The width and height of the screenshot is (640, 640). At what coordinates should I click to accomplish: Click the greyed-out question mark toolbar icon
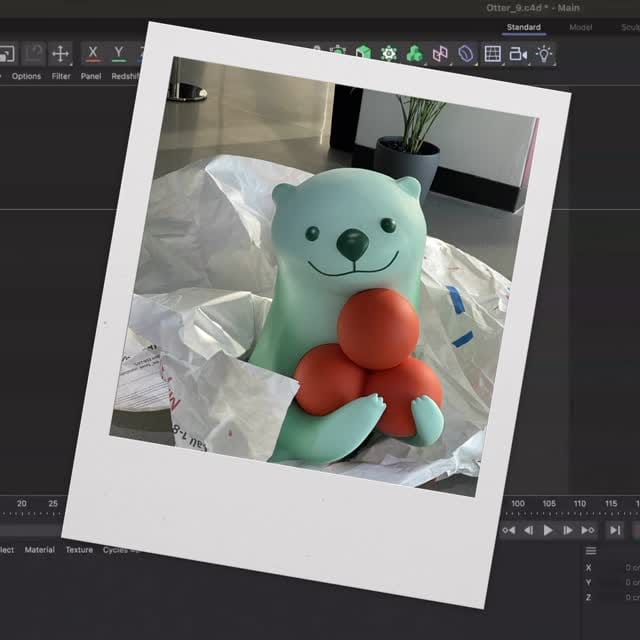[33, 53]
